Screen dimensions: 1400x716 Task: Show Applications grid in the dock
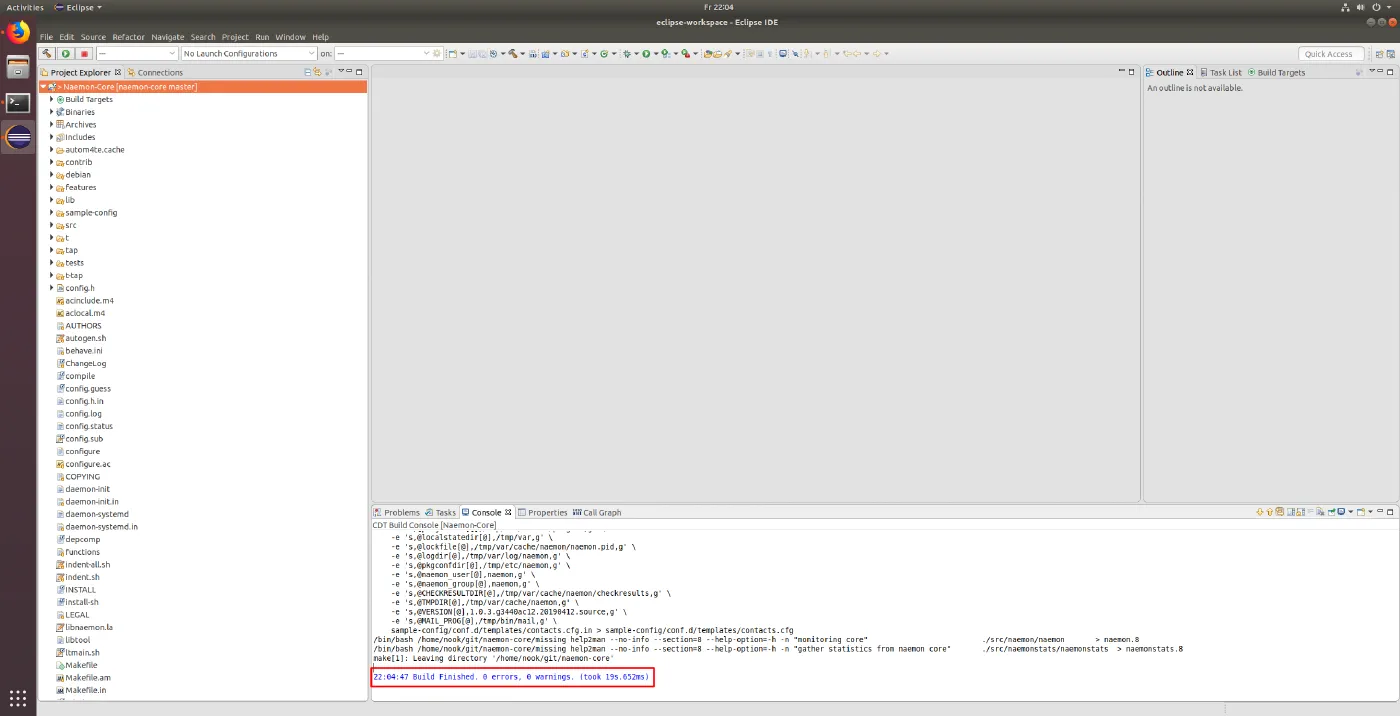pyautogui.click(x=18, y=698)
